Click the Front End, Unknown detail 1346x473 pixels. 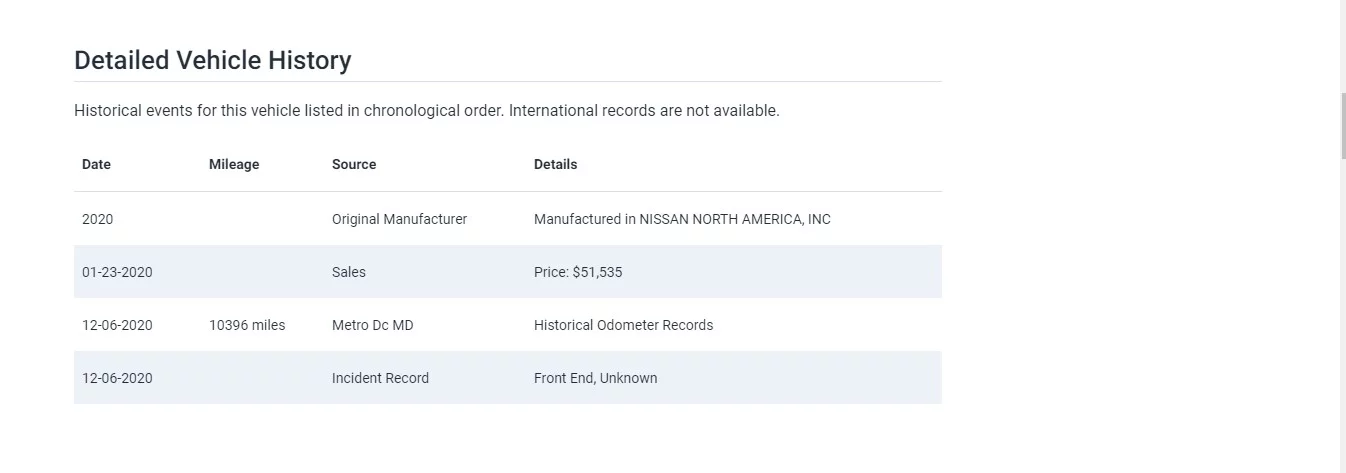click(x=595, y=378)
